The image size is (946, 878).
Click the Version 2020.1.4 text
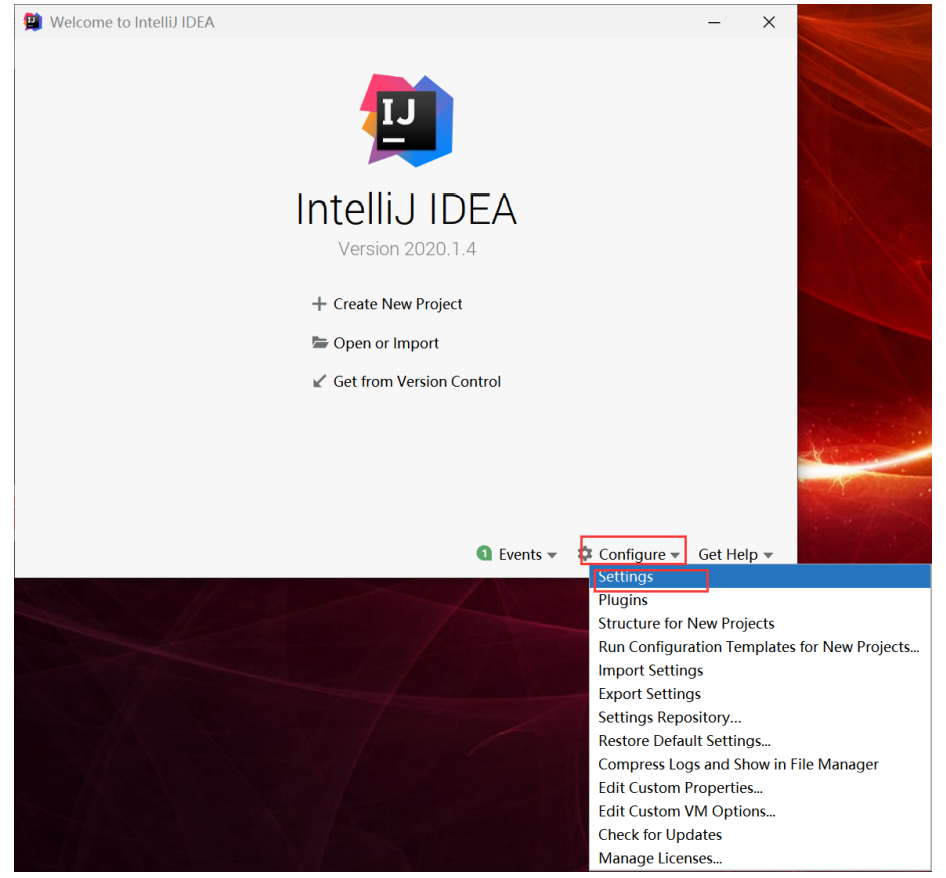pos(407,249)
